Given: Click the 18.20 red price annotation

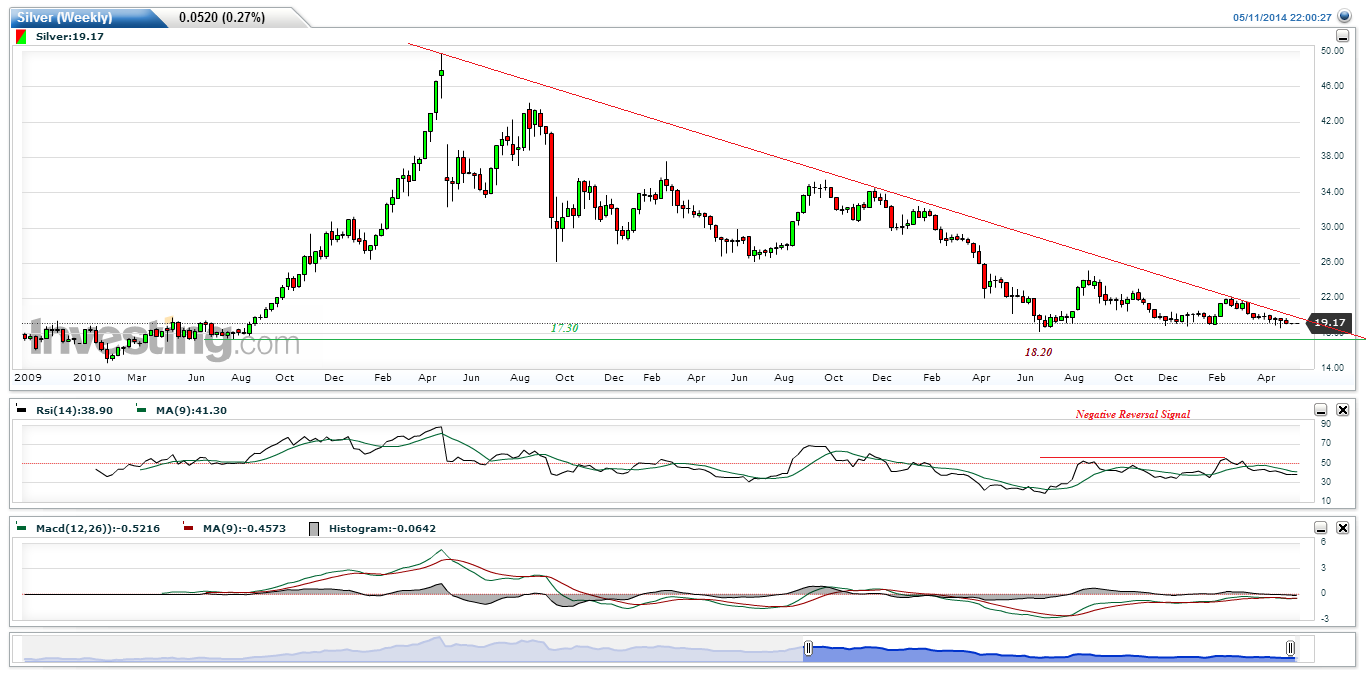Looking at the screenshot, I should [x=1038, y=353].
